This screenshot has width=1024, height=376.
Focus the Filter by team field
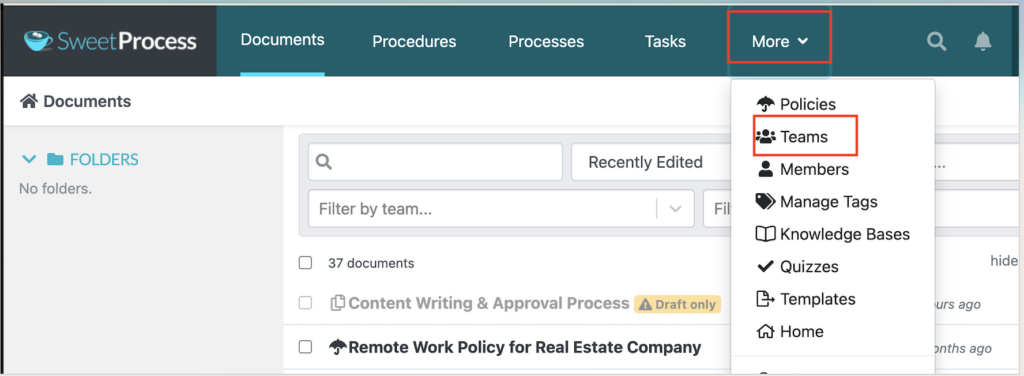(501, 209)
